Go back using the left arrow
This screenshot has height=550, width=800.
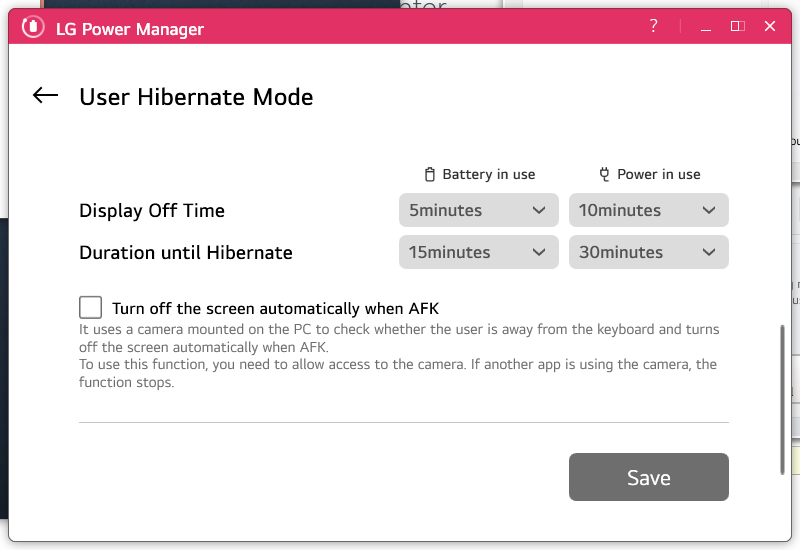coord(45,96)
